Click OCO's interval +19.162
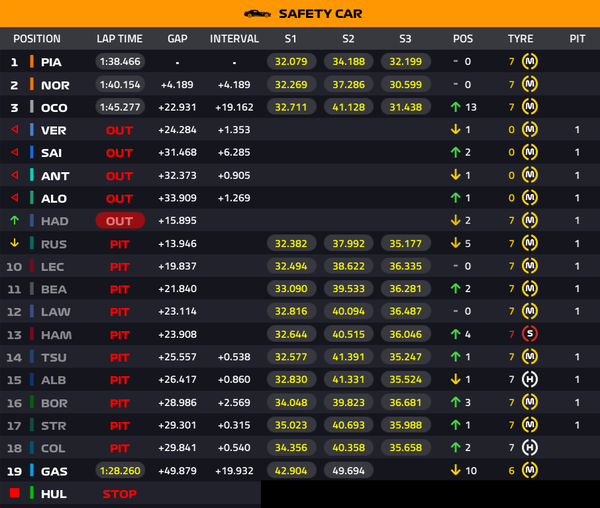600x508 pixels. [234, 107]
